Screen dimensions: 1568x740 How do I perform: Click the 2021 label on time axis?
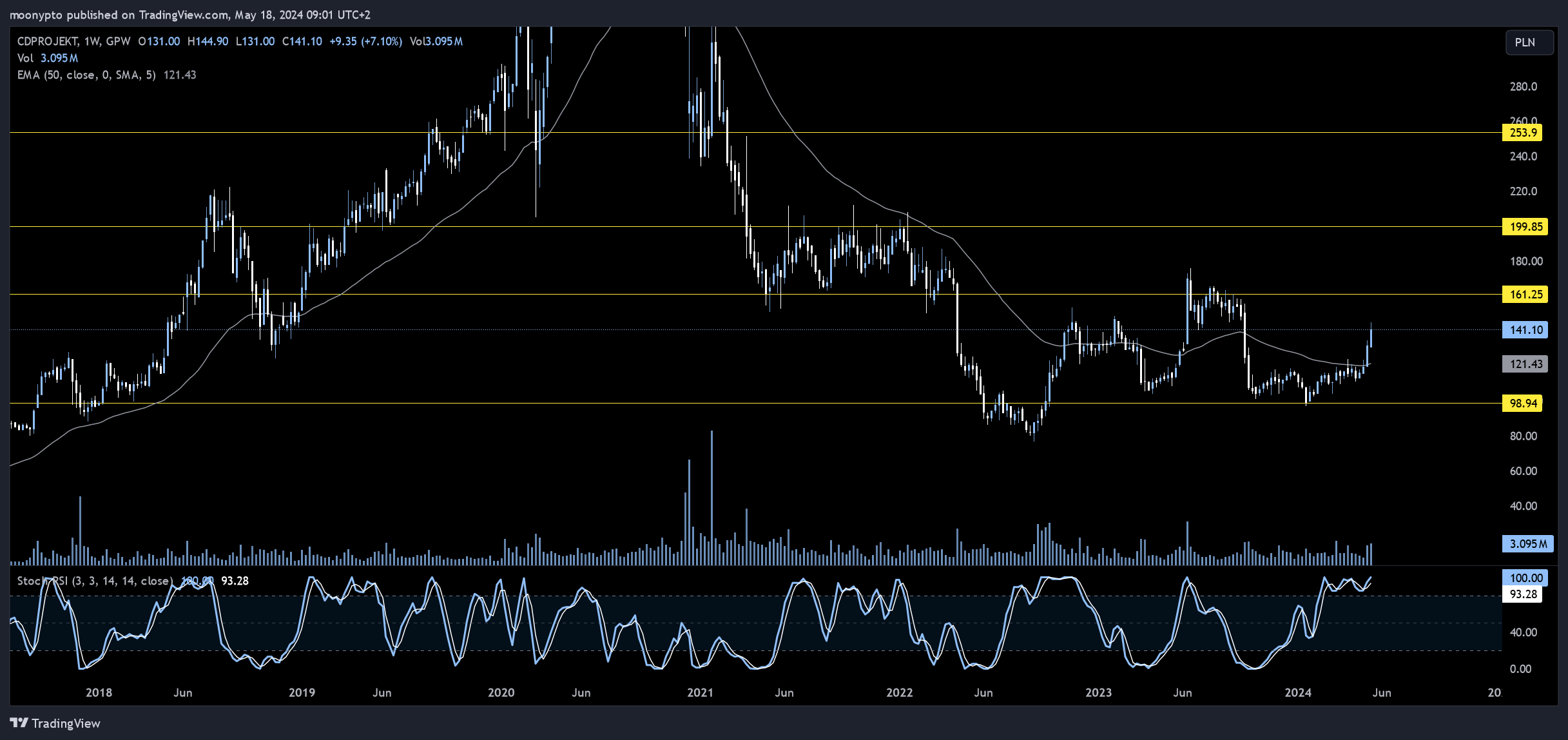(x=700, y=693)
